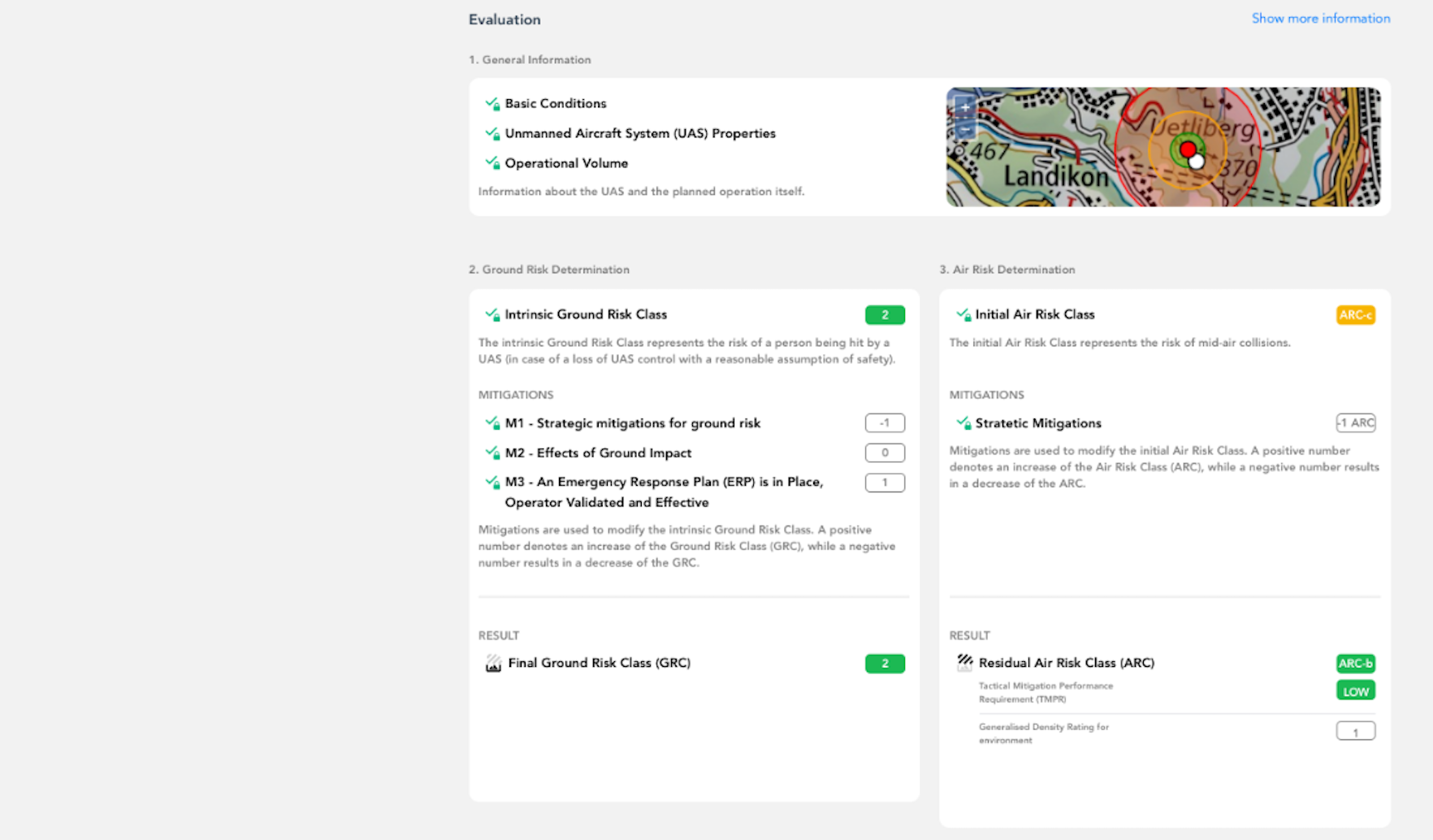Zoom out on the map with minus
Image resolution: width=1433 pixels, height=840 pixels.
964,129
